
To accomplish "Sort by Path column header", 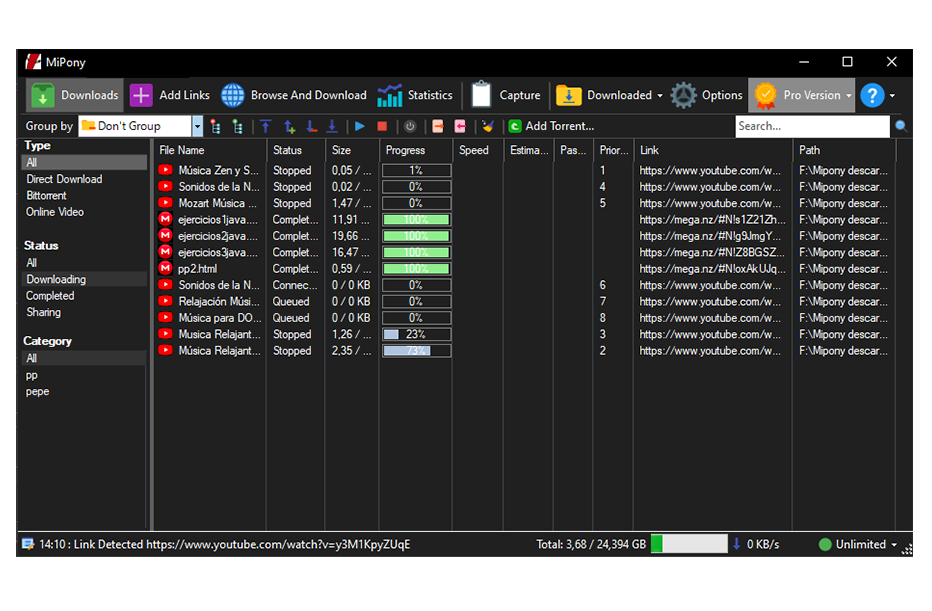I will pyautogui.click(x=844, y=150).
